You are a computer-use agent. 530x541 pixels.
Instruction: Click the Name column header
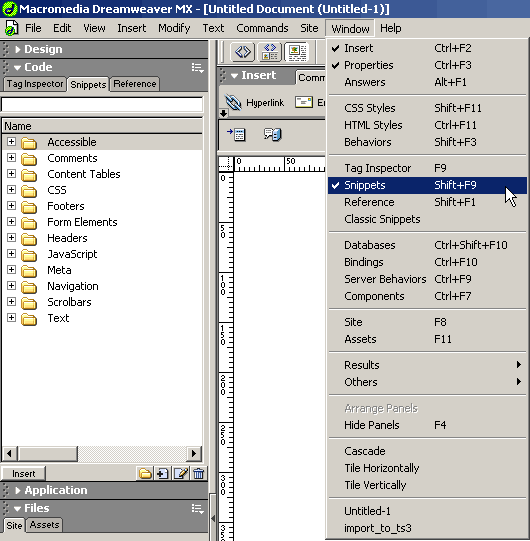pos(102,126)
